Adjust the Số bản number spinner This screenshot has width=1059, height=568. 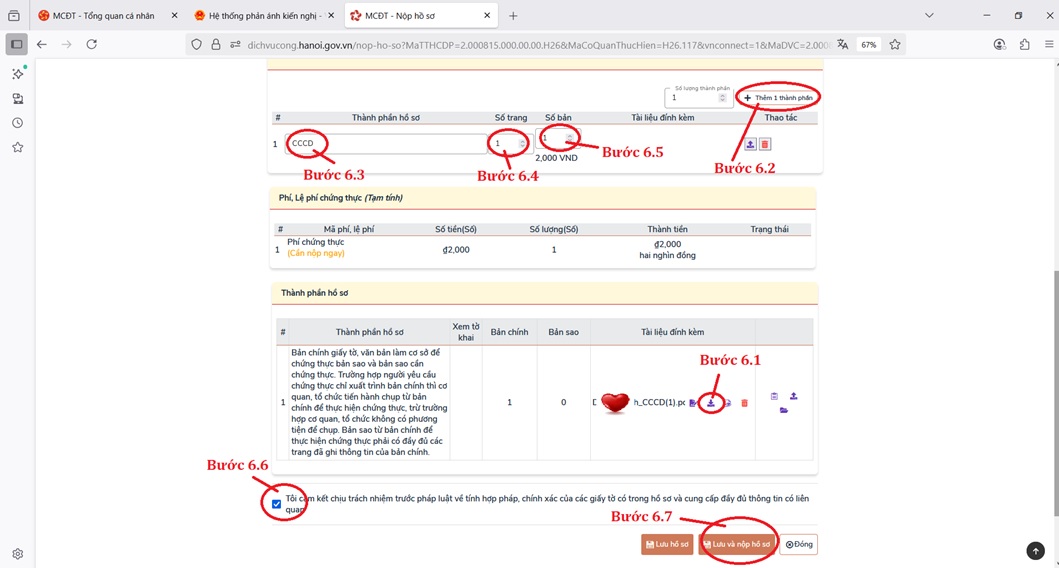coord(569,138)
